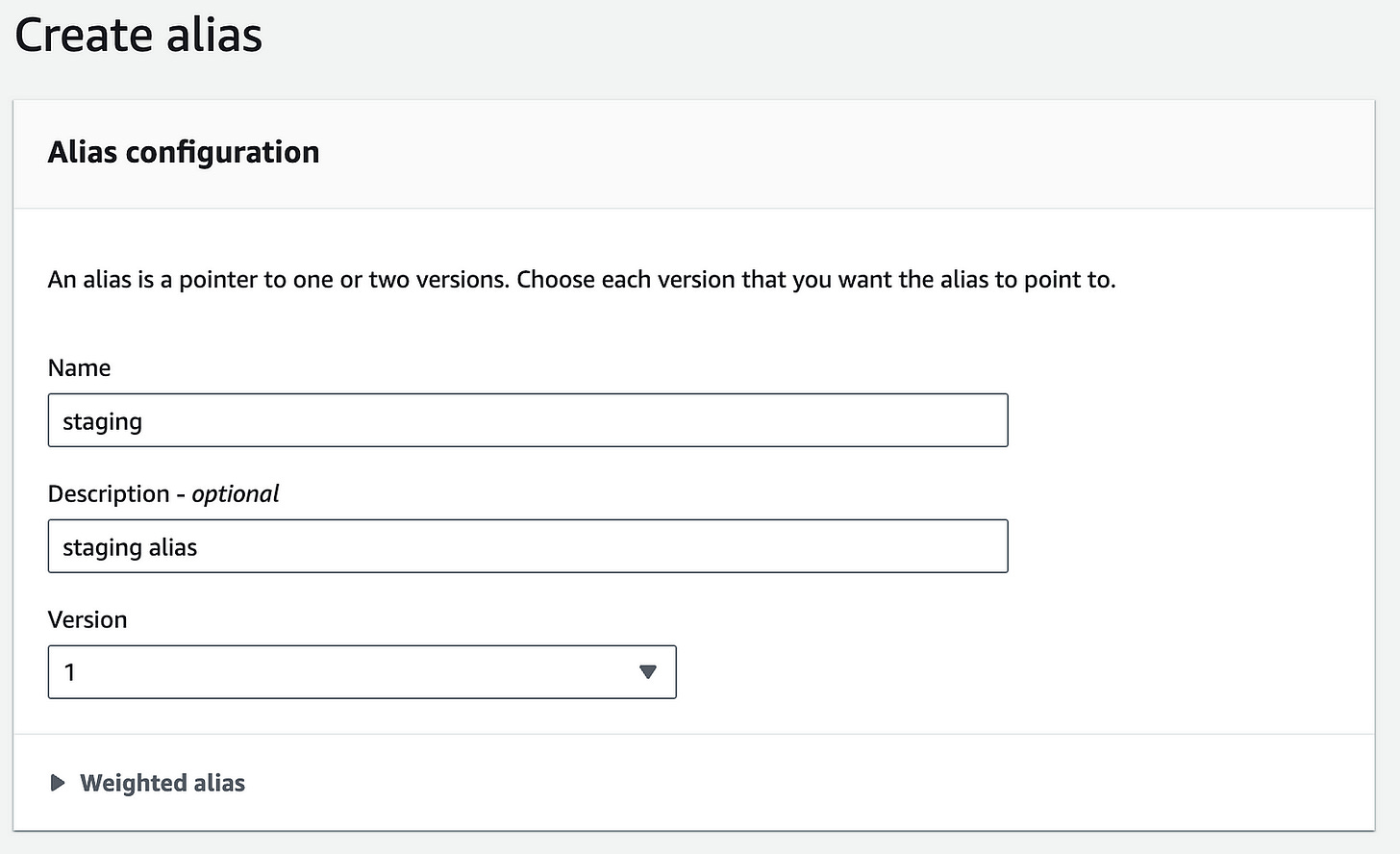Select the text staging in the Name field

tap(102, 420)
